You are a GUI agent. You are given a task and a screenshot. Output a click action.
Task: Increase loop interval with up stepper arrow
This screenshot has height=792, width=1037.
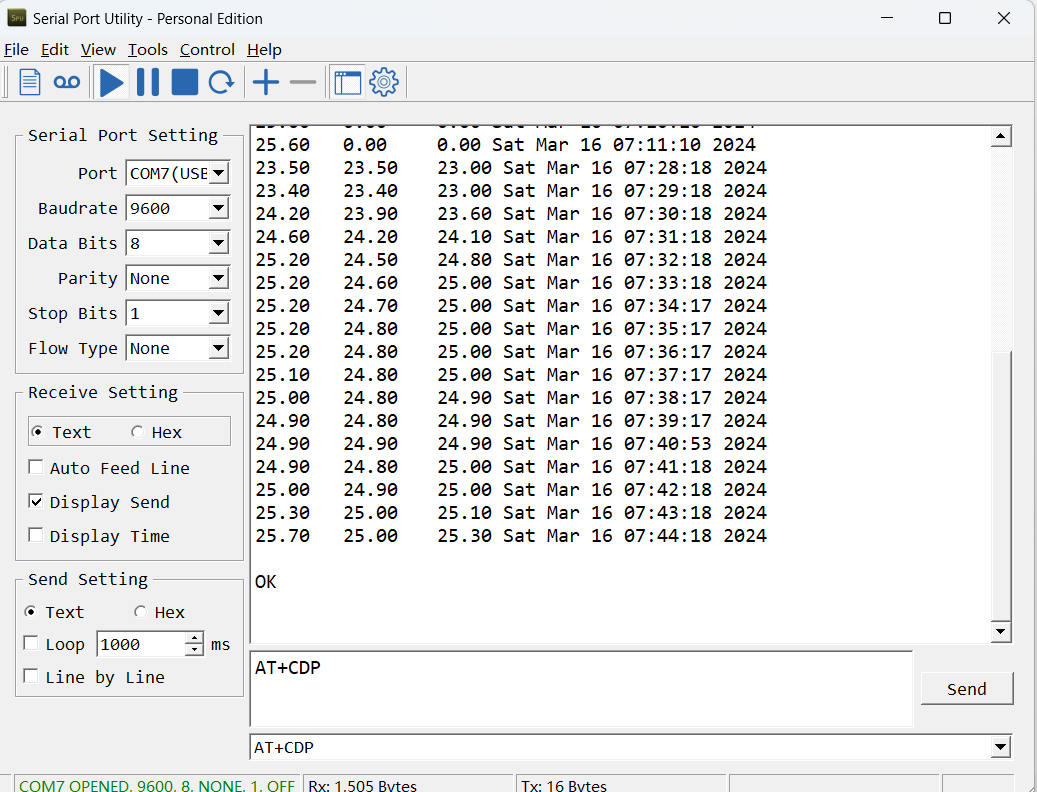194,638
